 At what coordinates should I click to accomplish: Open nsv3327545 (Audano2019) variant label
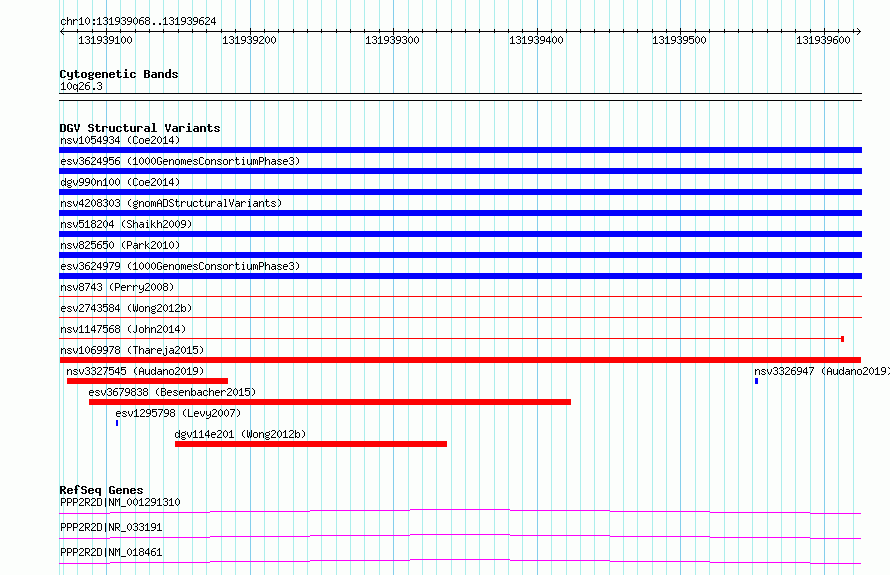pos(135,371)
